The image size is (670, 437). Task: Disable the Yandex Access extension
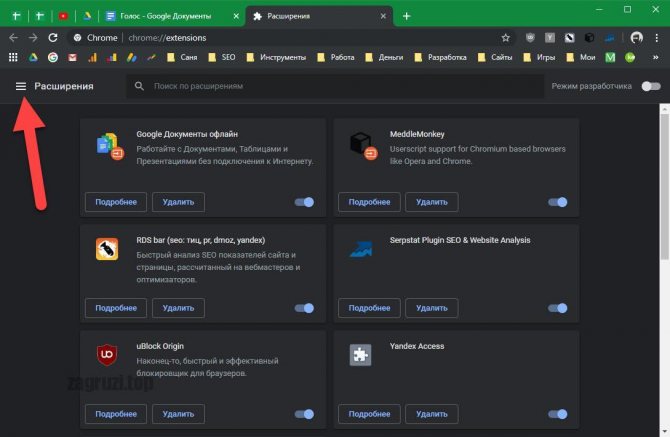pyautogui.click(x=558, y=414)
